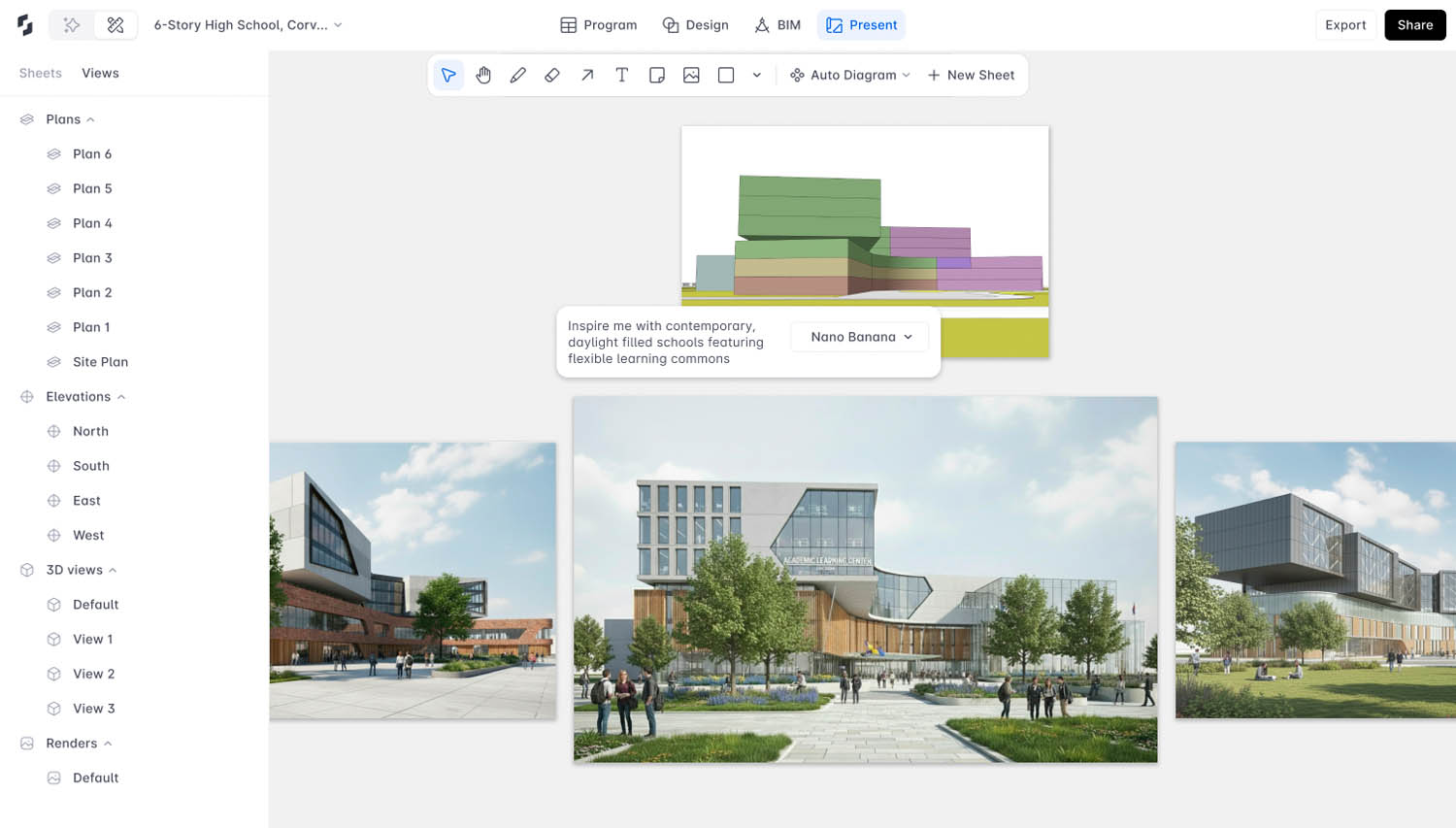Open Site Plan in the views list
1456x828 pixels.
pyautogui.click(x=100, y=362)
